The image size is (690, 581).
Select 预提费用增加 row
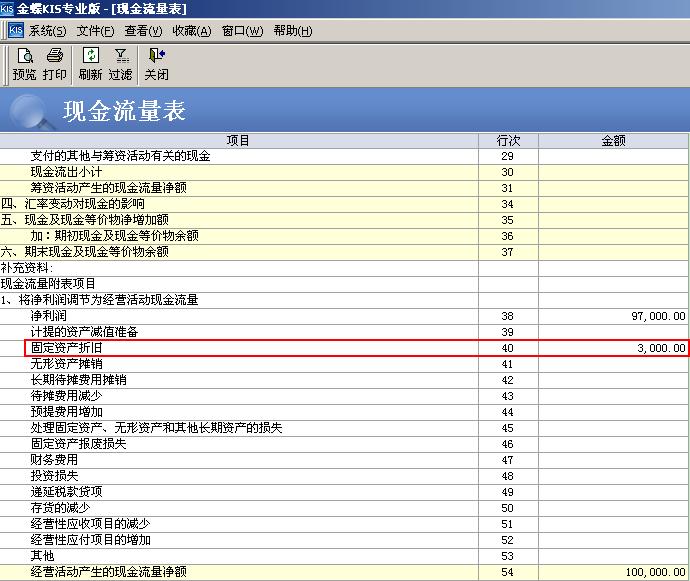[x=344, y=412]
